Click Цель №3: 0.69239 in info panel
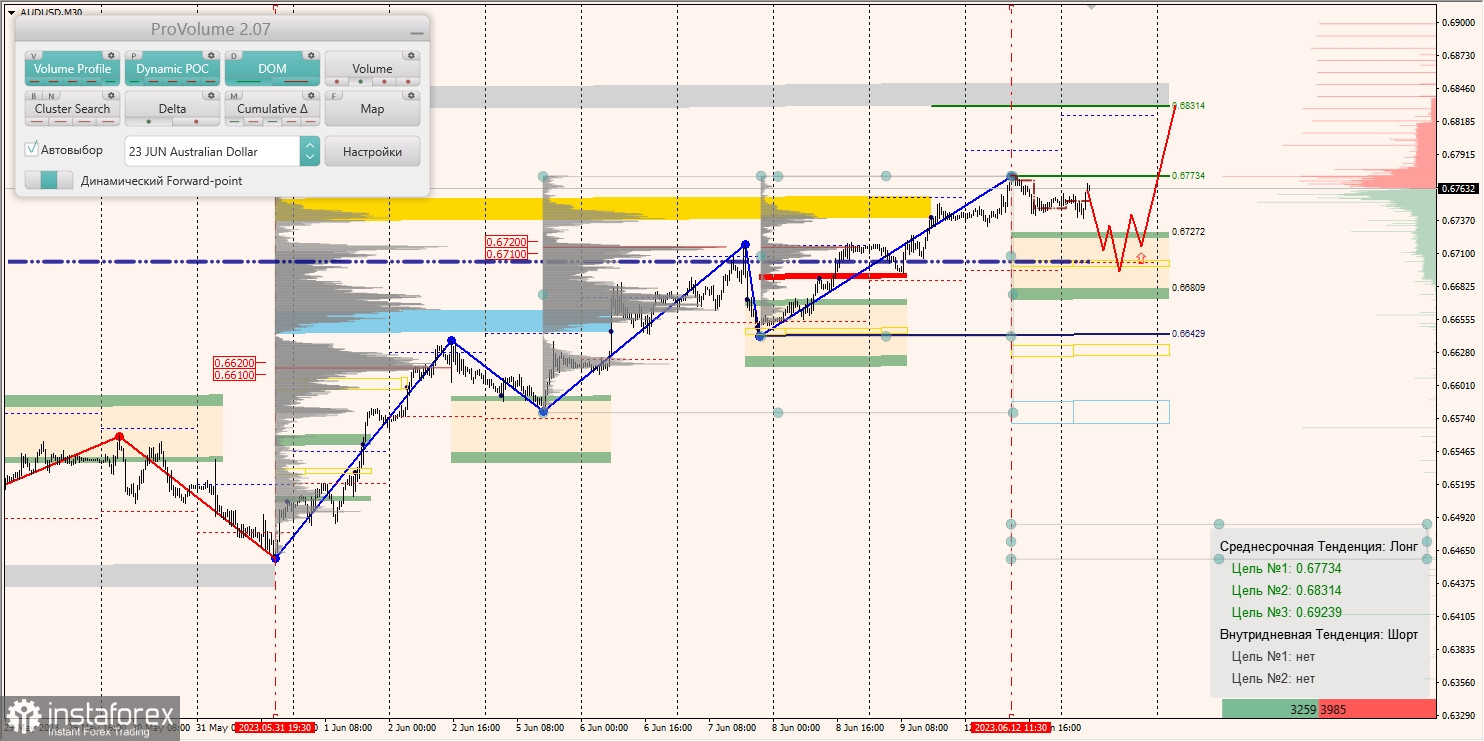Viewport: 1484px width, 741px height. coord(1286,612)
